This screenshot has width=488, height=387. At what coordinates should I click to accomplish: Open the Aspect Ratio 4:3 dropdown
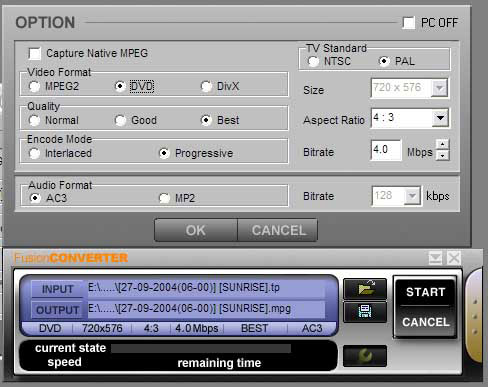click(x=440, y=118)
